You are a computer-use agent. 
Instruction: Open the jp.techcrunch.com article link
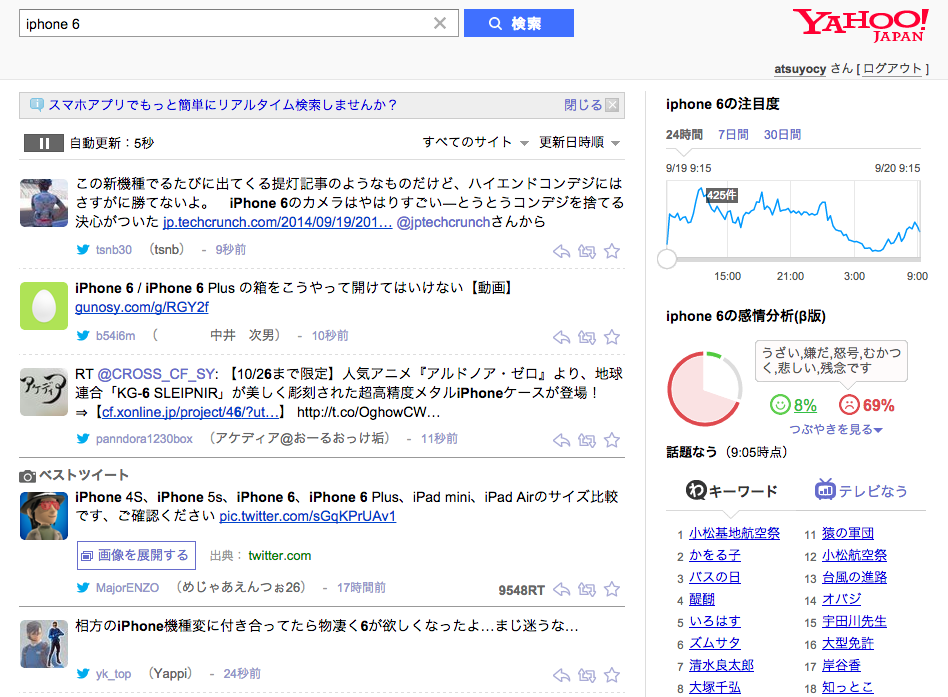pos(278,222)
